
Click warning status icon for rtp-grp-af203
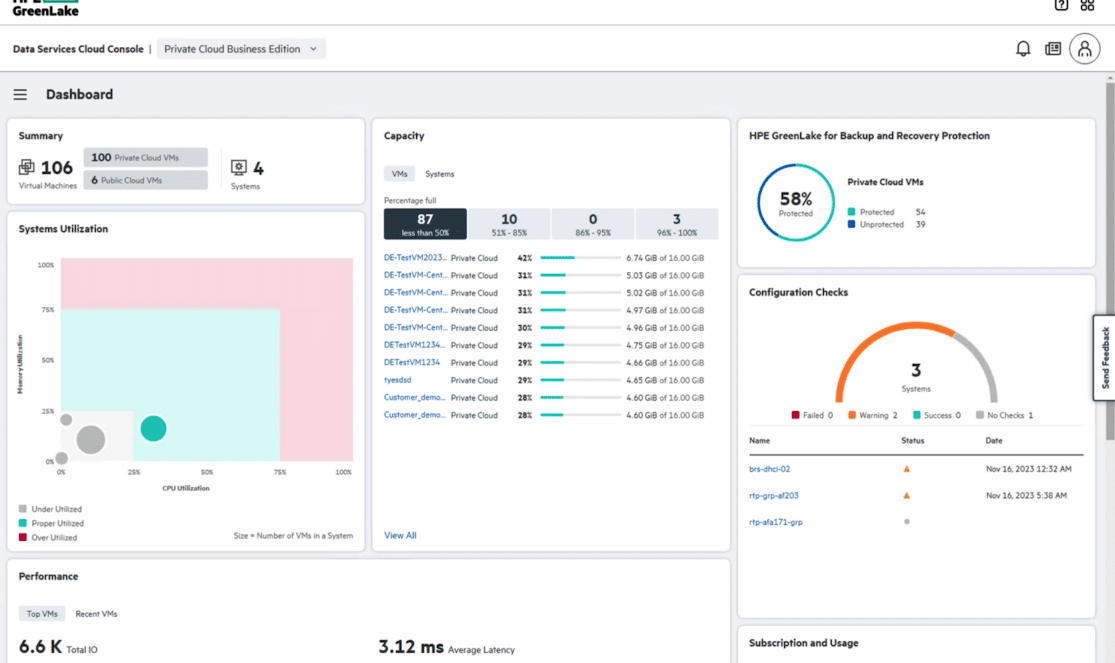coord(906,495)
